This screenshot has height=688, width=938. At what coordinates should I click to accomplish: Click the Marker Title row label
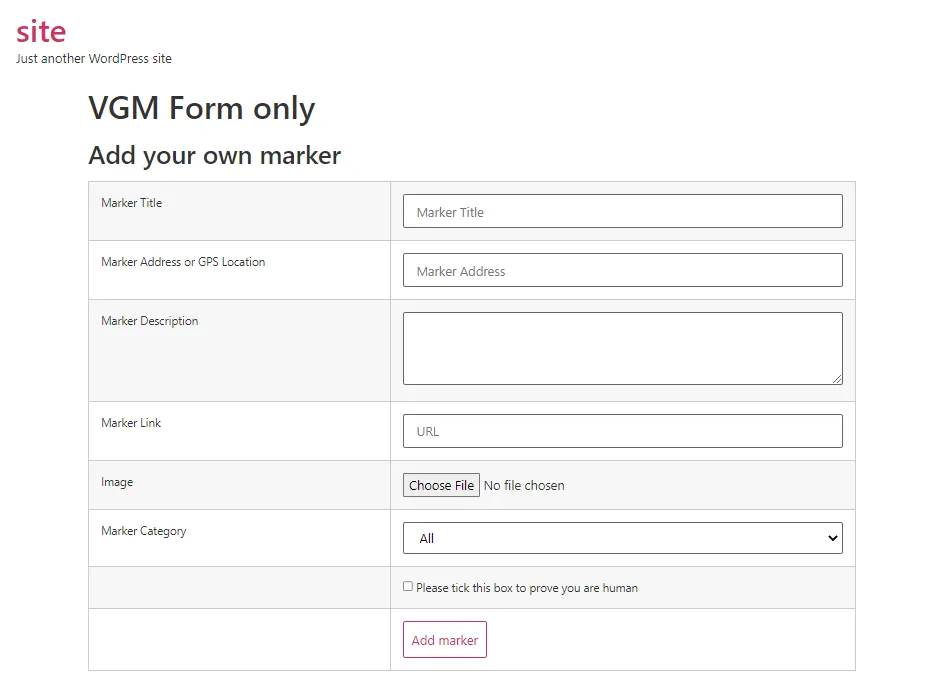(x=131, y=203)
